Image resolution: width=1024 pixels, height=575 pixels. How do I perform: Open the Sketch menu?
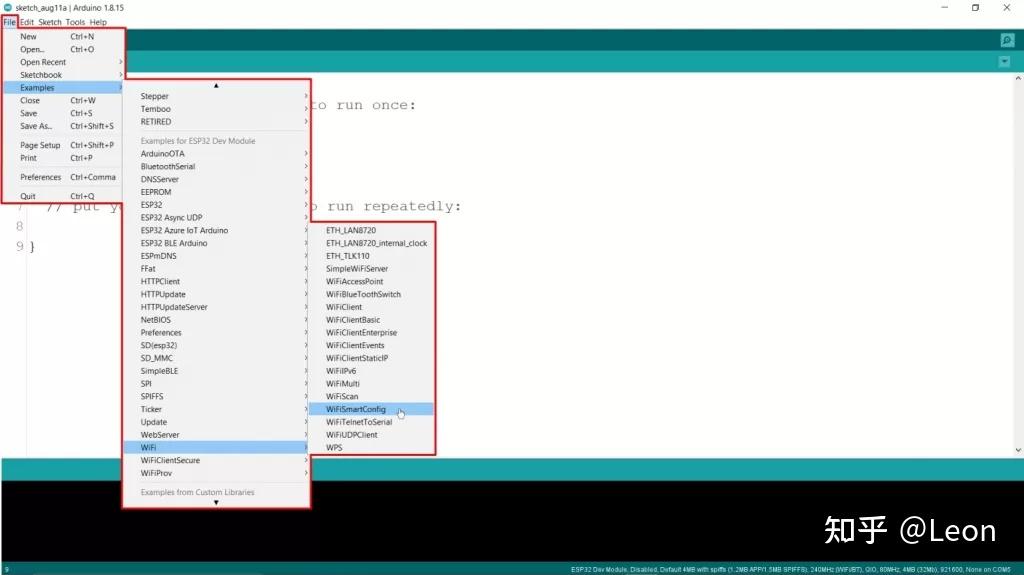pos(50,22)
